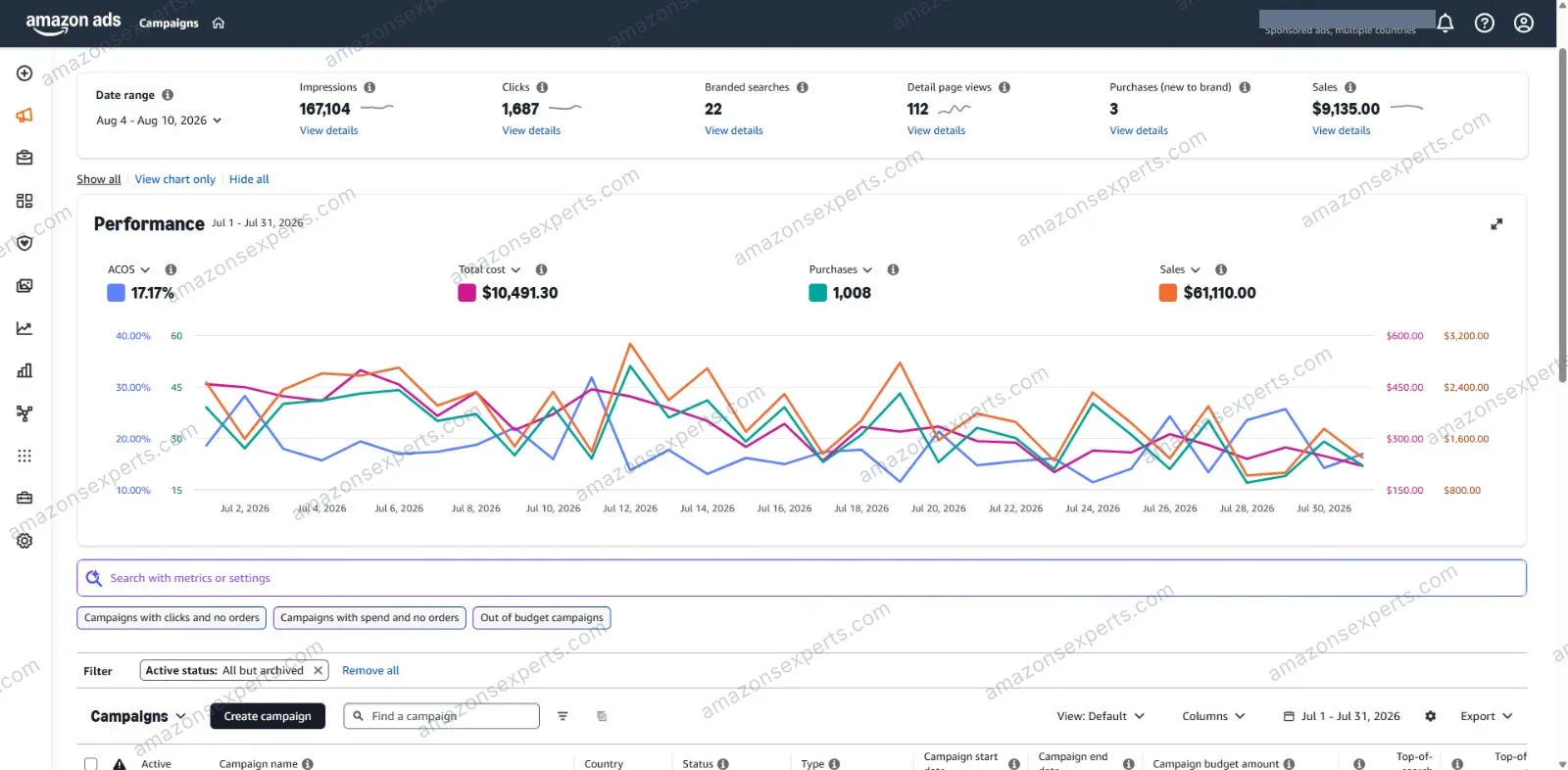This screenshot has width=1568, height=770.
Task: Open the help question mark icon
Action: click(x=1484, y=23)
